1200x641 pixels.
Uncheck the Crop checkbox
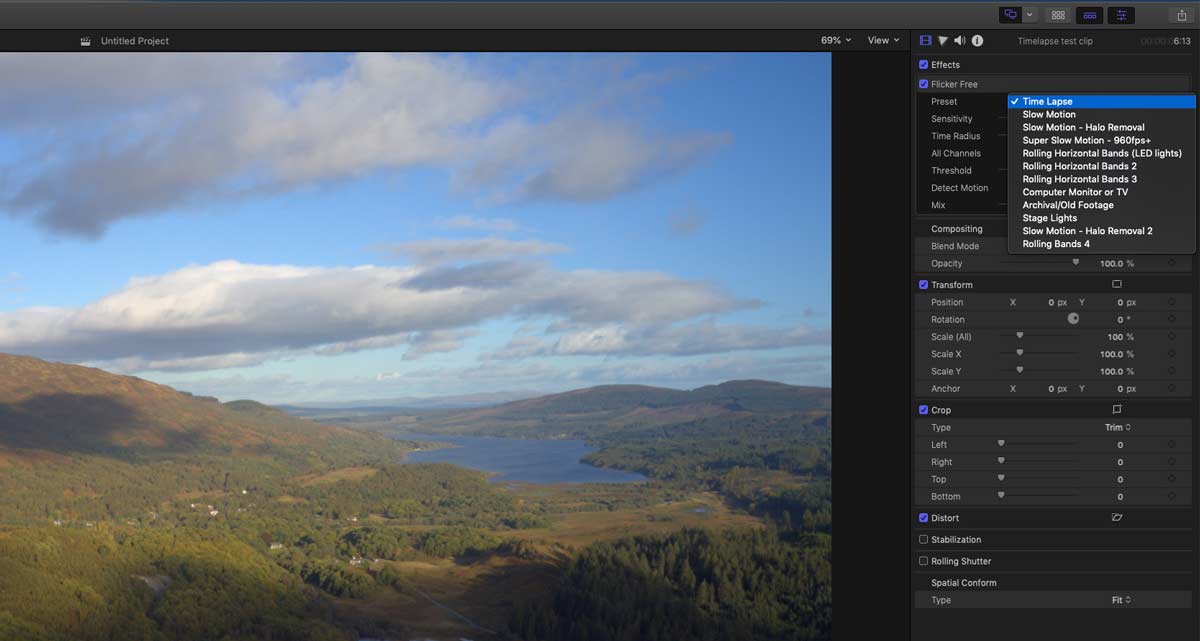[x=923, y=410]
